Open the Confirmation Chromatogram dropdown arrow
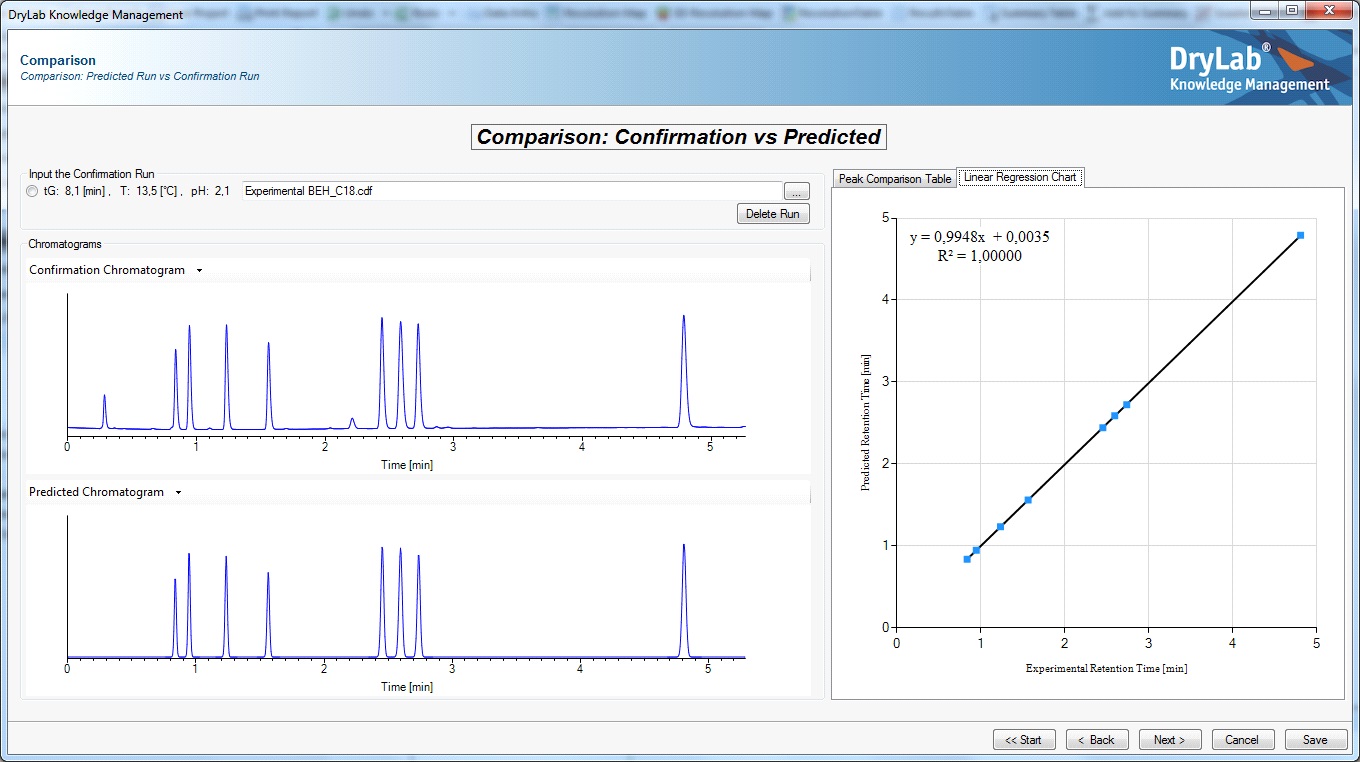This screenshot has width=1360, height=762. click(199, 270)
